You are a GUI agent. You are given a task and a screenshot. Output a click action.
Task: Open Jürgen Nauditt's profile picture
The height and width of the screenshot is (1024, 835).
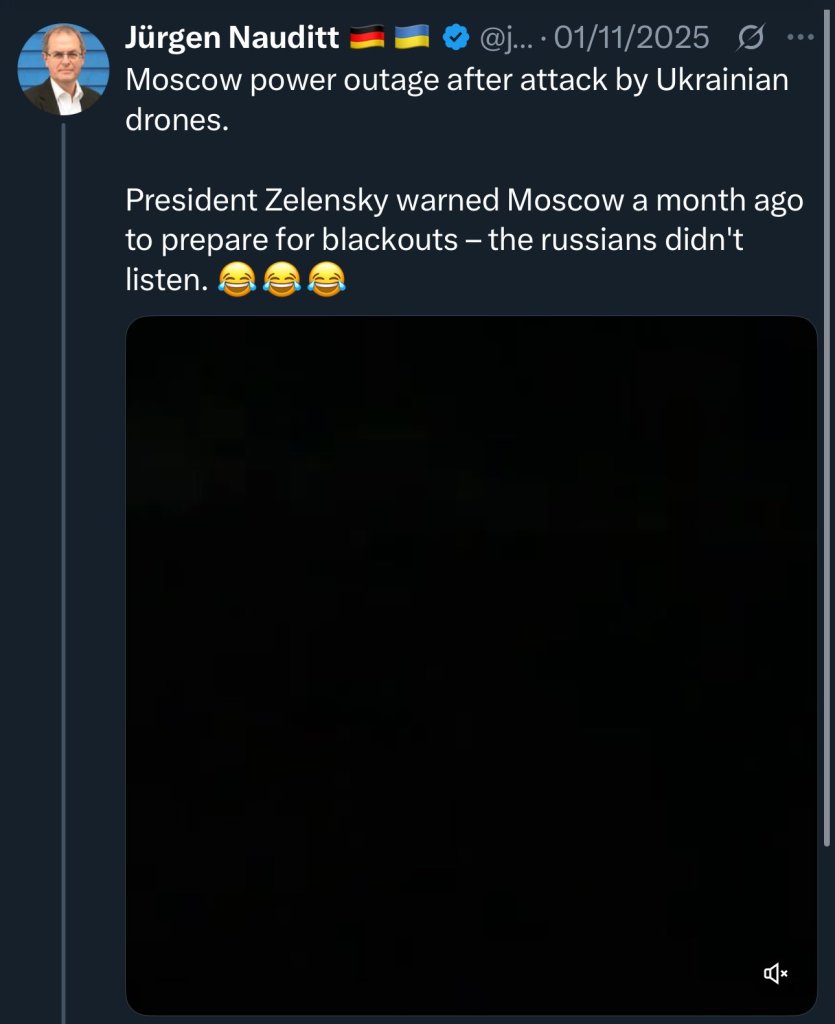(63, 68)
